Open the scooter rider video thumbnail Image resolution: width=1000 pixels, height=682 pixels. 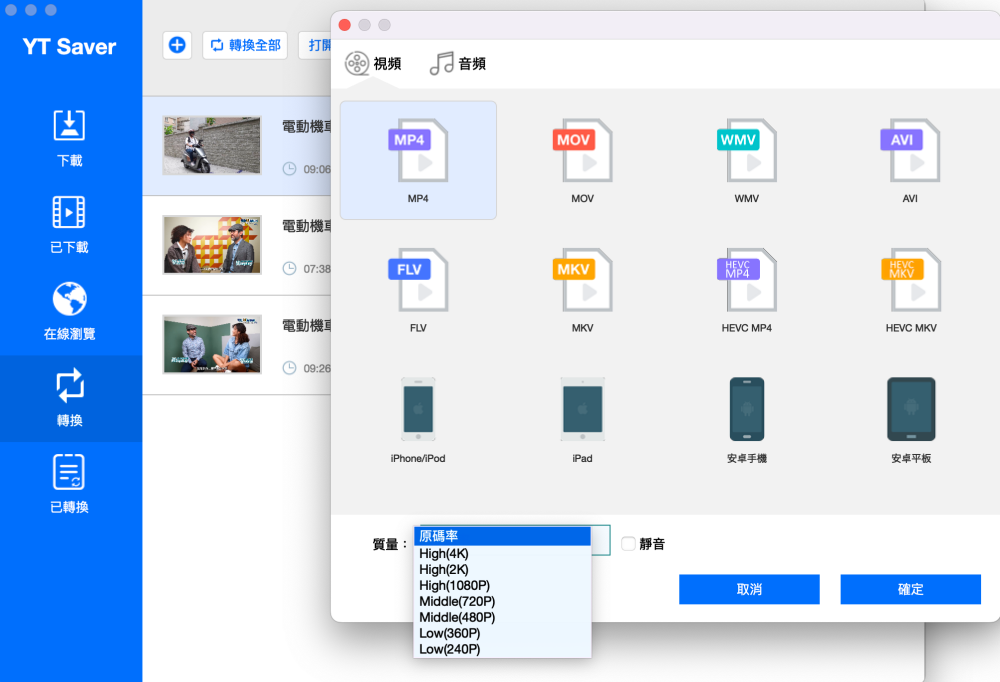212,145
